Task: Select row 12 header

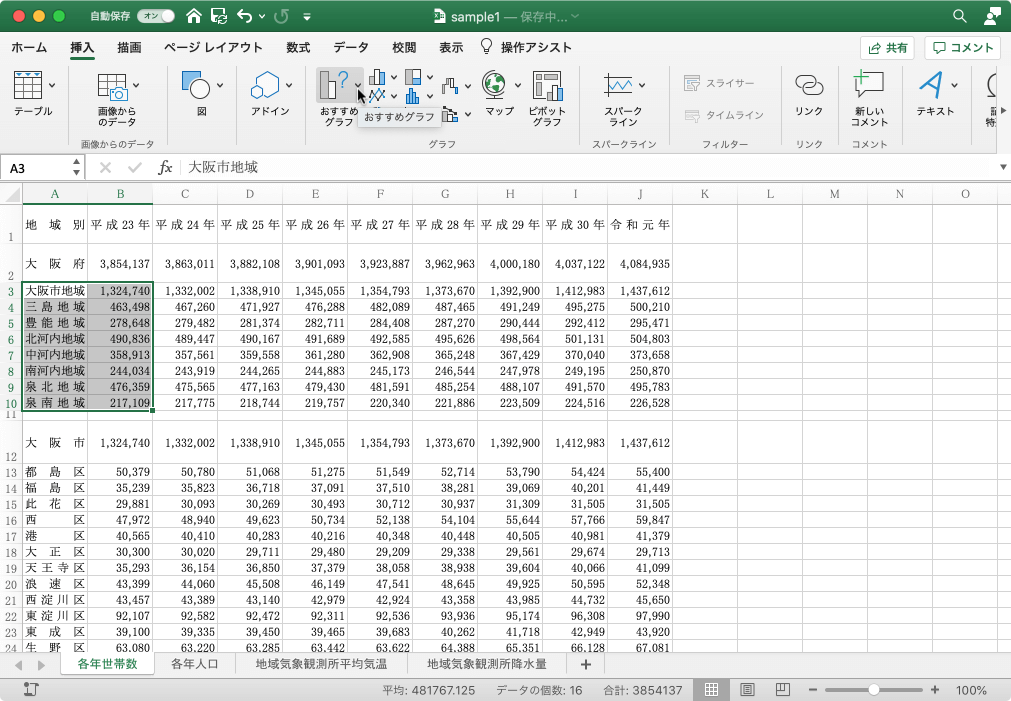Action: tap(11, 441)
